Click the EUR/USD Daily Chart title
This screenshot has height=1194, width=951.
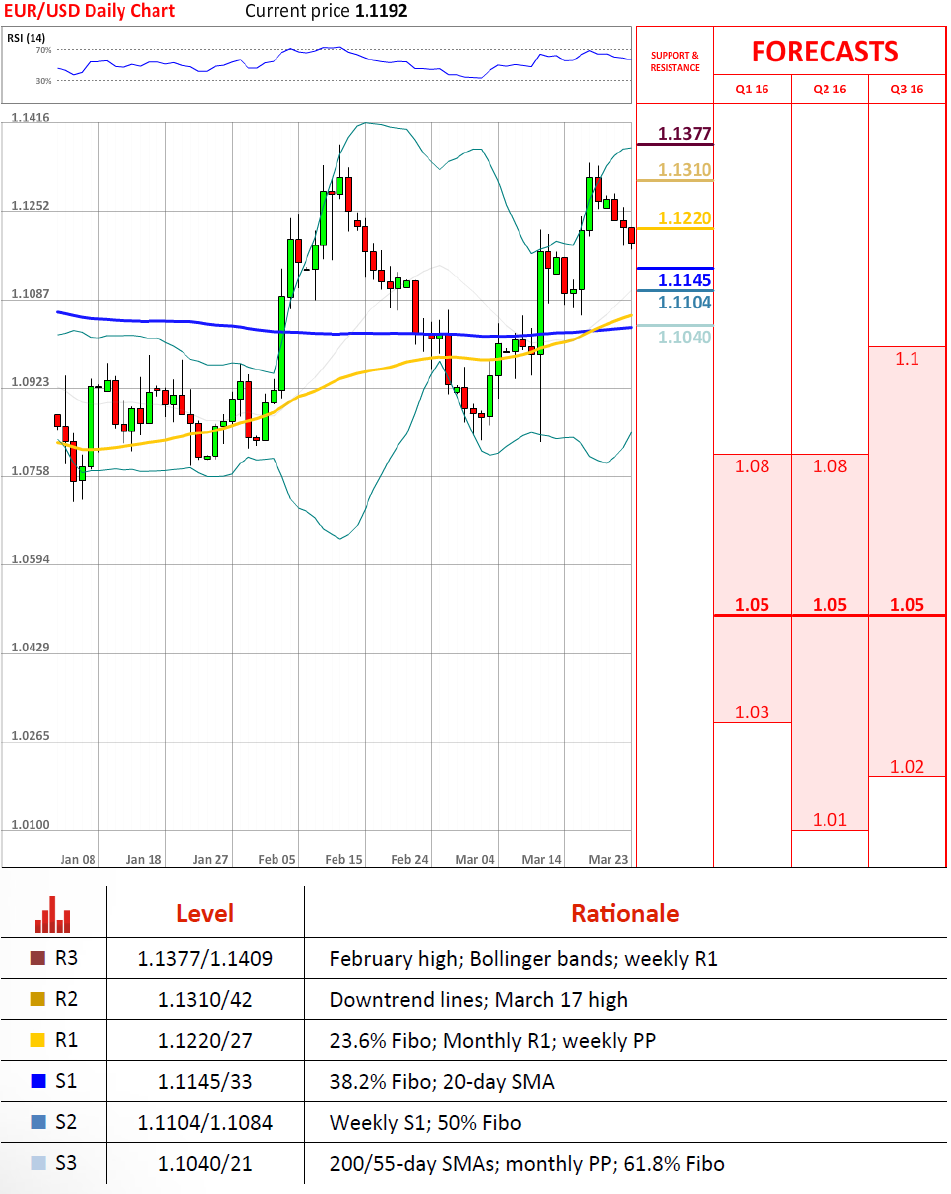pos(89,11)
